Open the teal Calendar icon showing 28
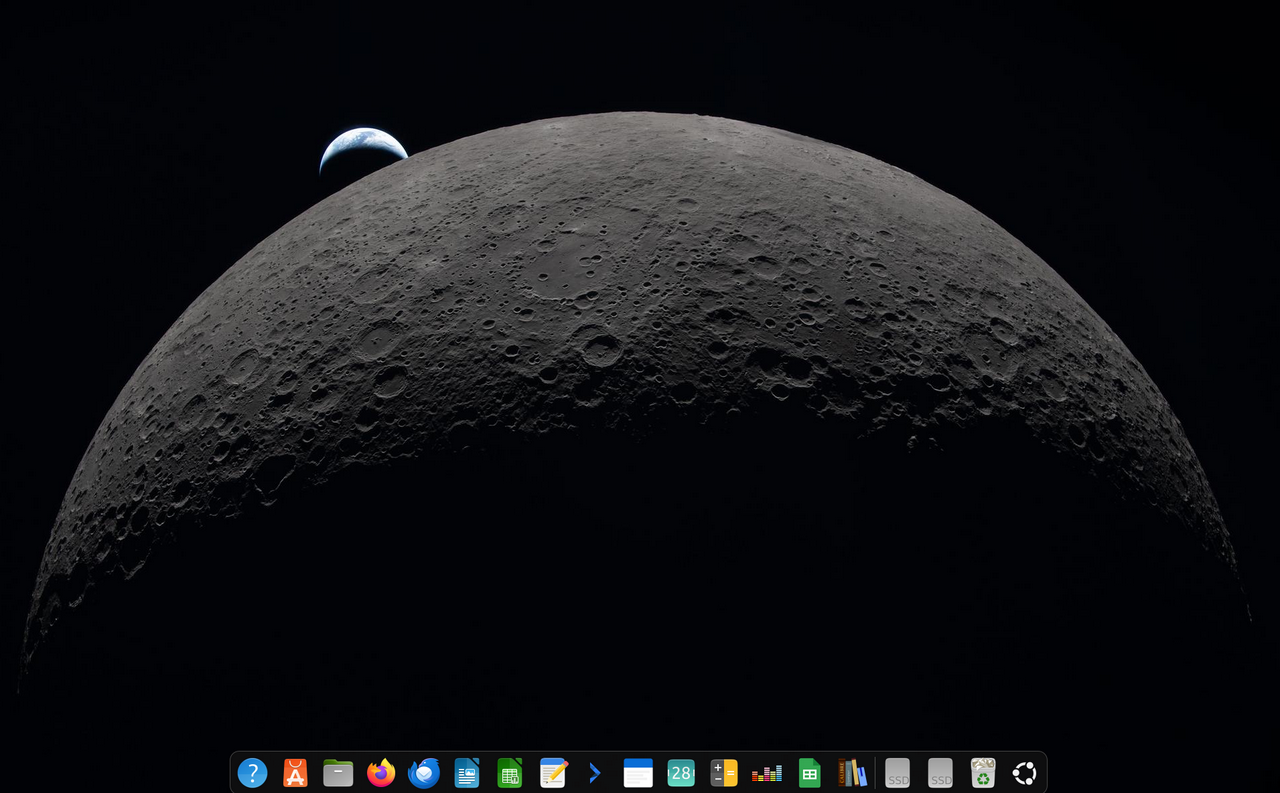The width and height of the screenshot is (1280, 793). (681, 773)
